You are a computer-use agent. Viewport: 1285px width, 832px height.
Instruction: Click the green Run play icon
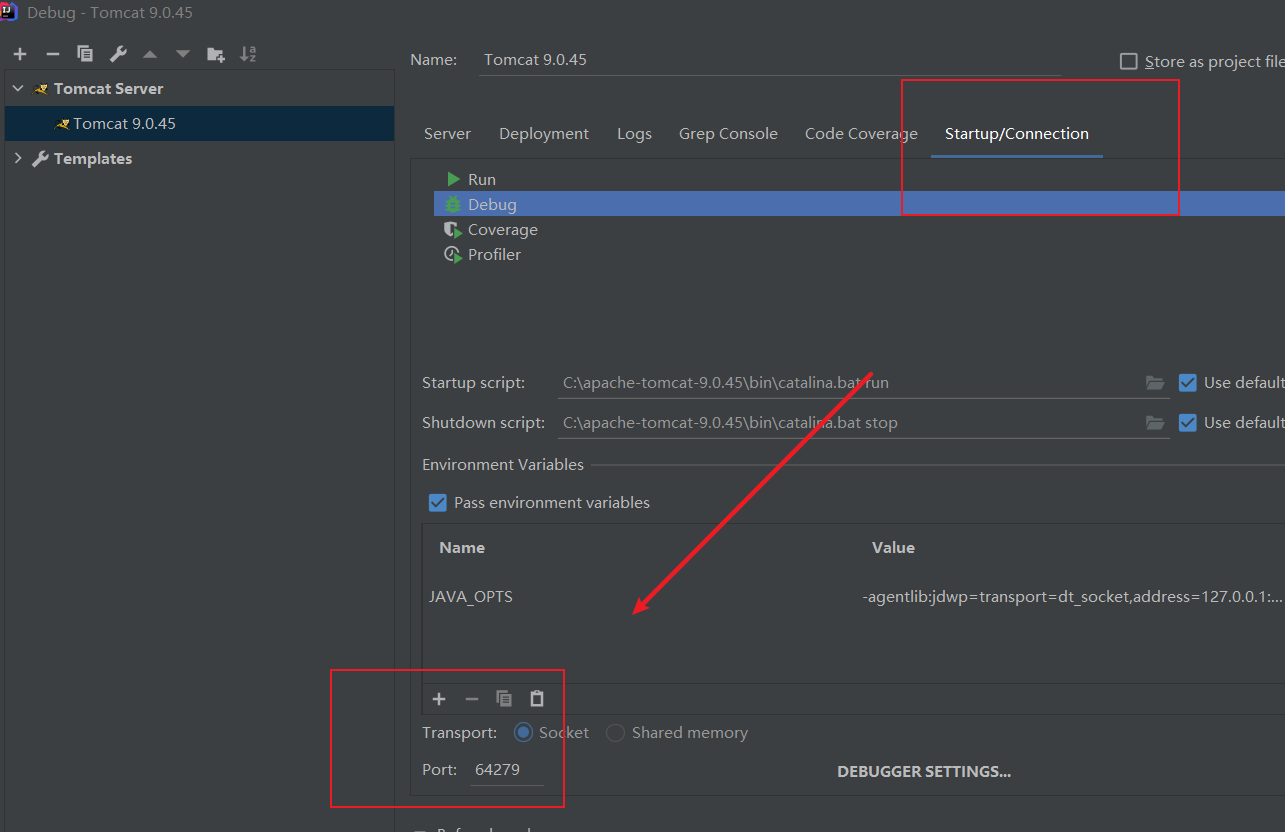[454, 180]
